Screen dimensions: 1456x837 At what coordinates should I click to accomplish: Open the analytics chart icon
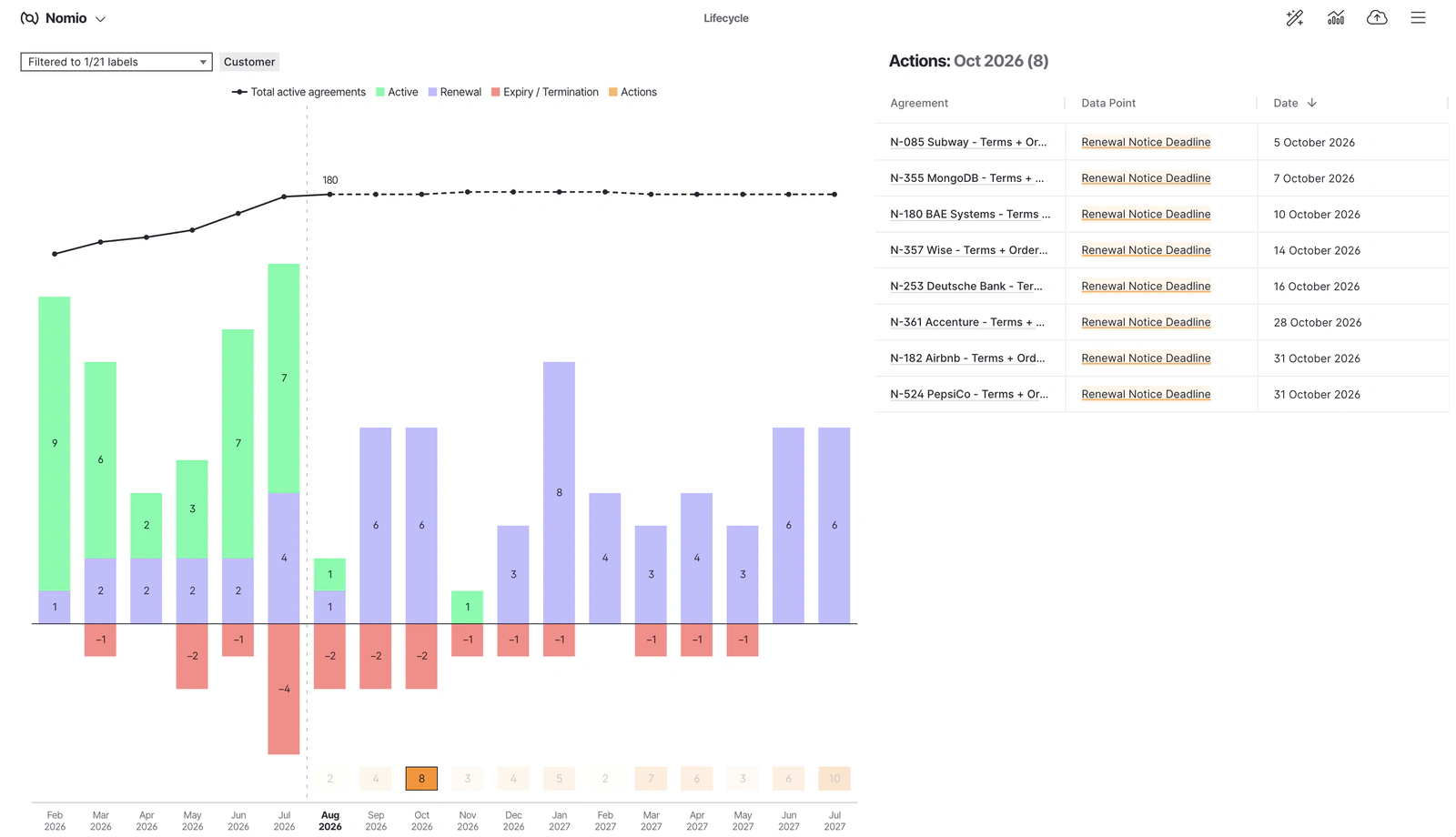(1336, 18)
